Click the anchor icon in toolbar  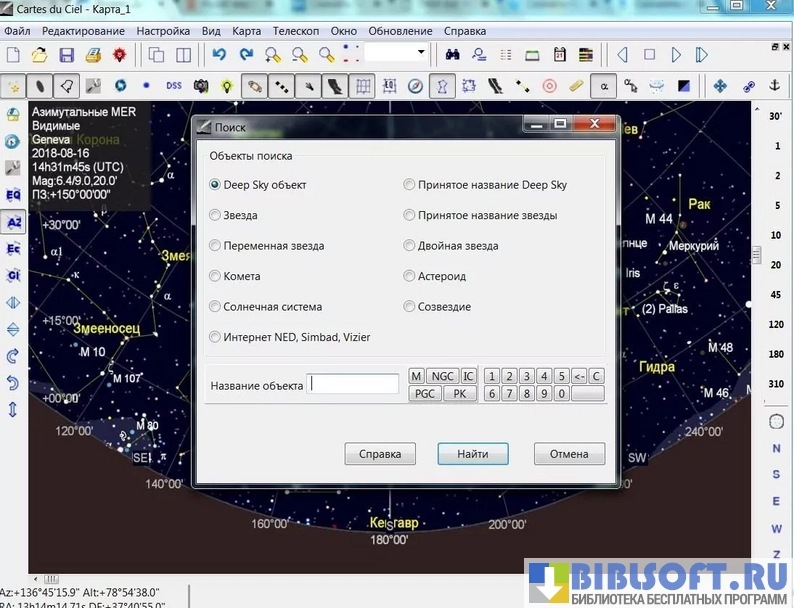click(773, 87)
